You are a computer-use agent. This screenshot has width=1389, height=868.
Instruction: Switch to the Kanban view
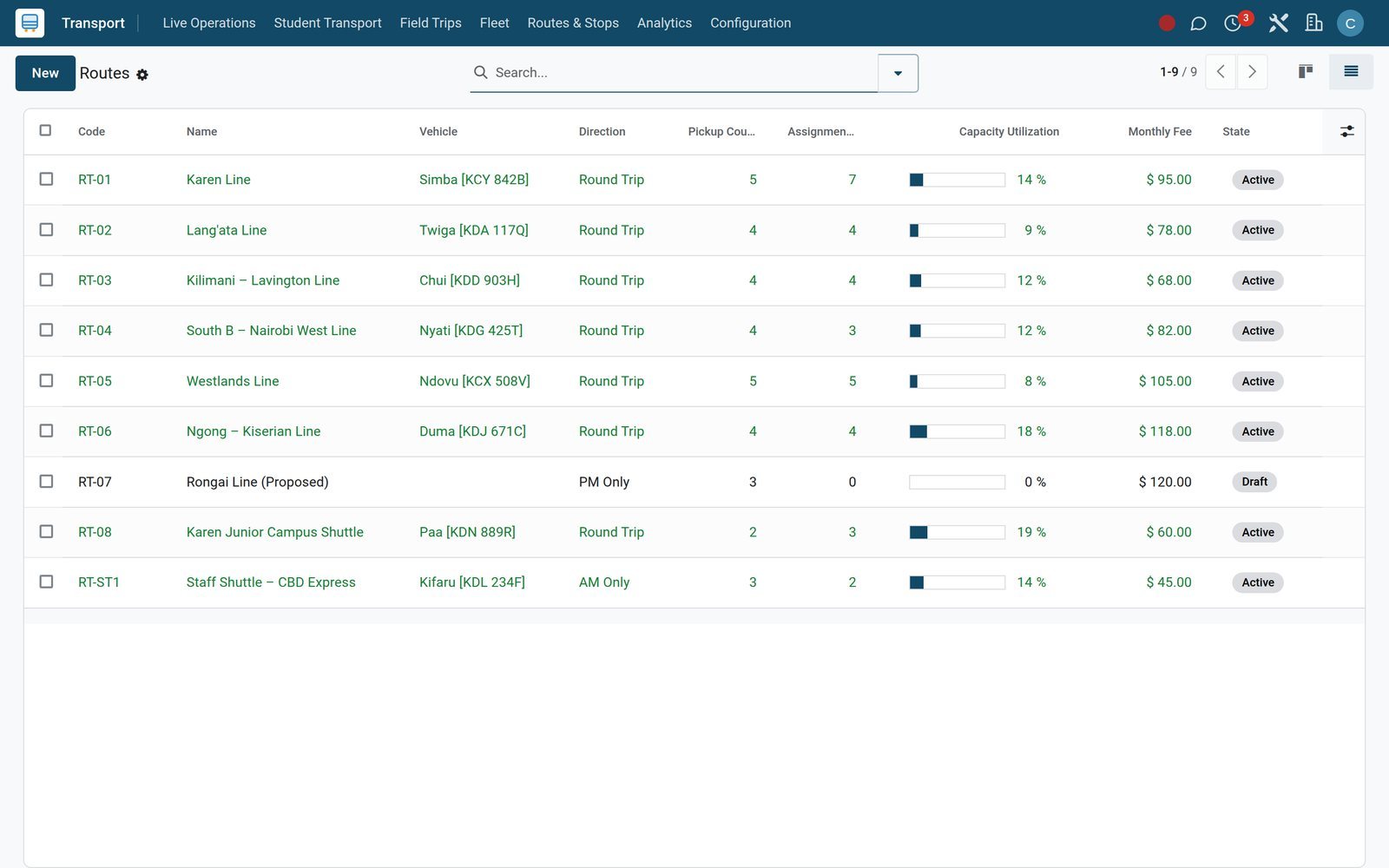click(x=1305, y=72)
